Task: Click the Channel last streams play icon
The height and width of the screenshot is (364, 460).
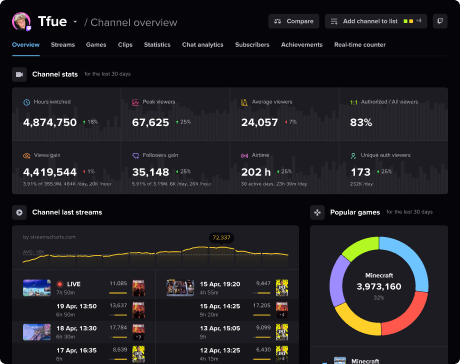Action: click(19, 212)
